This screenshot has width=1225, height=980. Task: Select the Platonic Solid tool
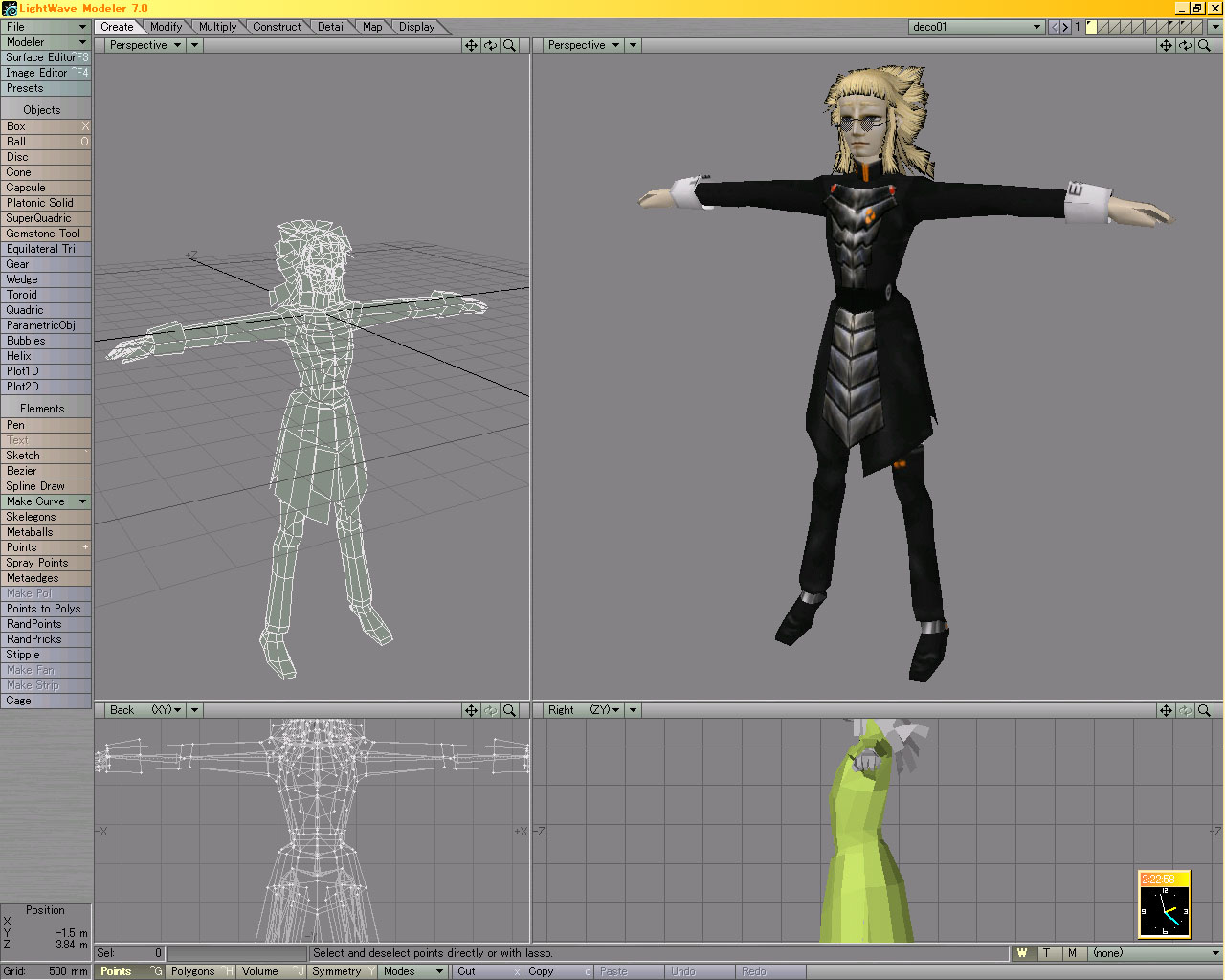click(46, 203)
